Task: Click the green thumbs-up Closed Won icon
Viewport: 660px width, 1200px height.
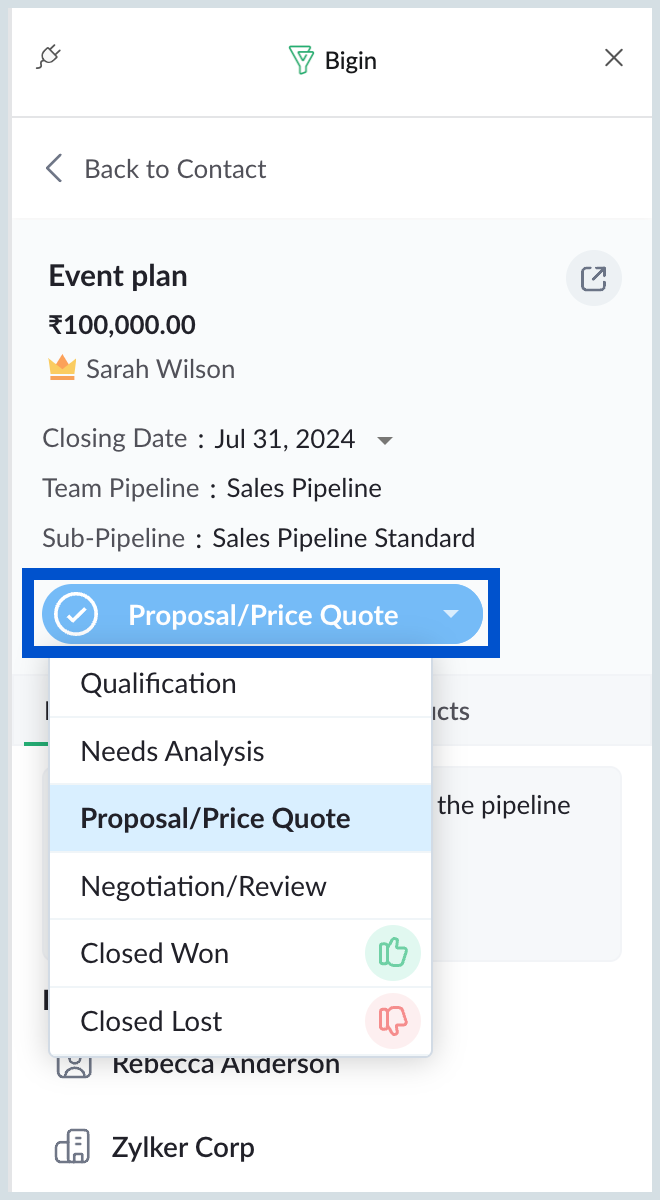Action: pos(393,953)
